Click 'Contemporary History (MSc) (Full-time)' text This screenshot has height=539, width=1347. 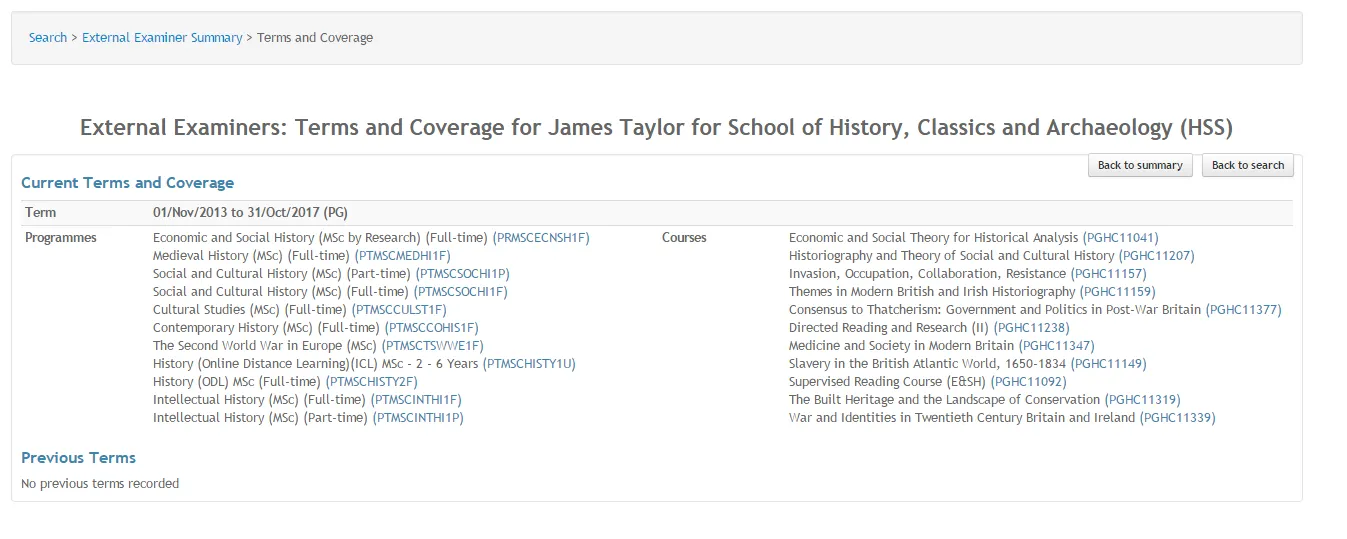[x=267, y=328]
